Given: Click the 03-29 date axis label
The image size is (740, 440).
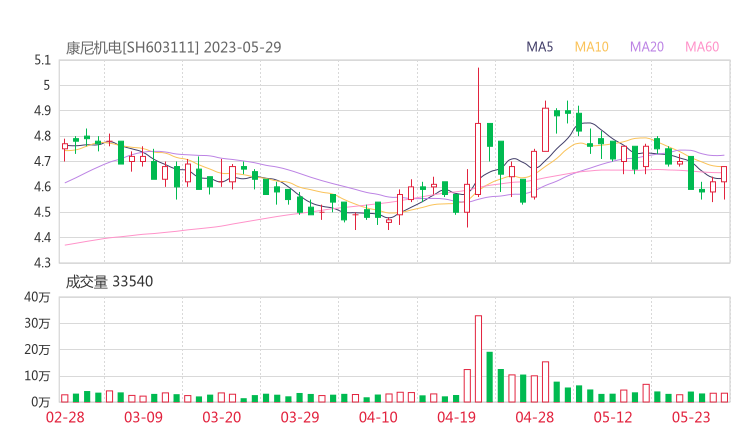Looking at the screenshot, I should coord(300,417).
